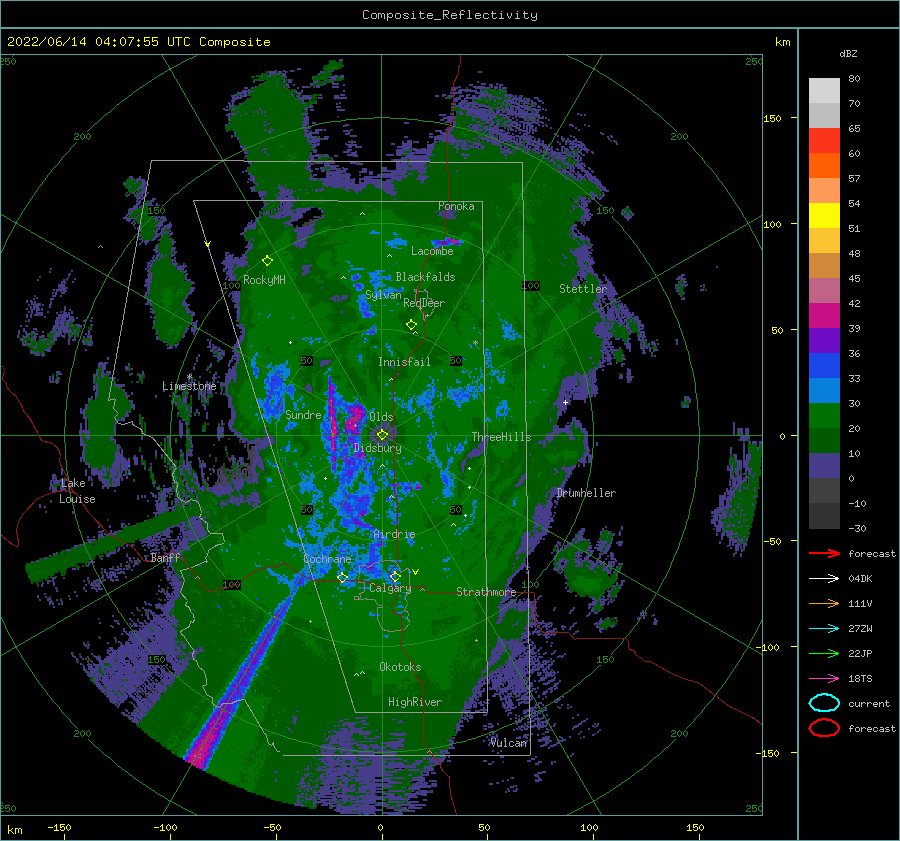Click the red 'forecast' ellipse in legend
The width and height of the screenshot is (900, 841).
(x=824, y=728)
